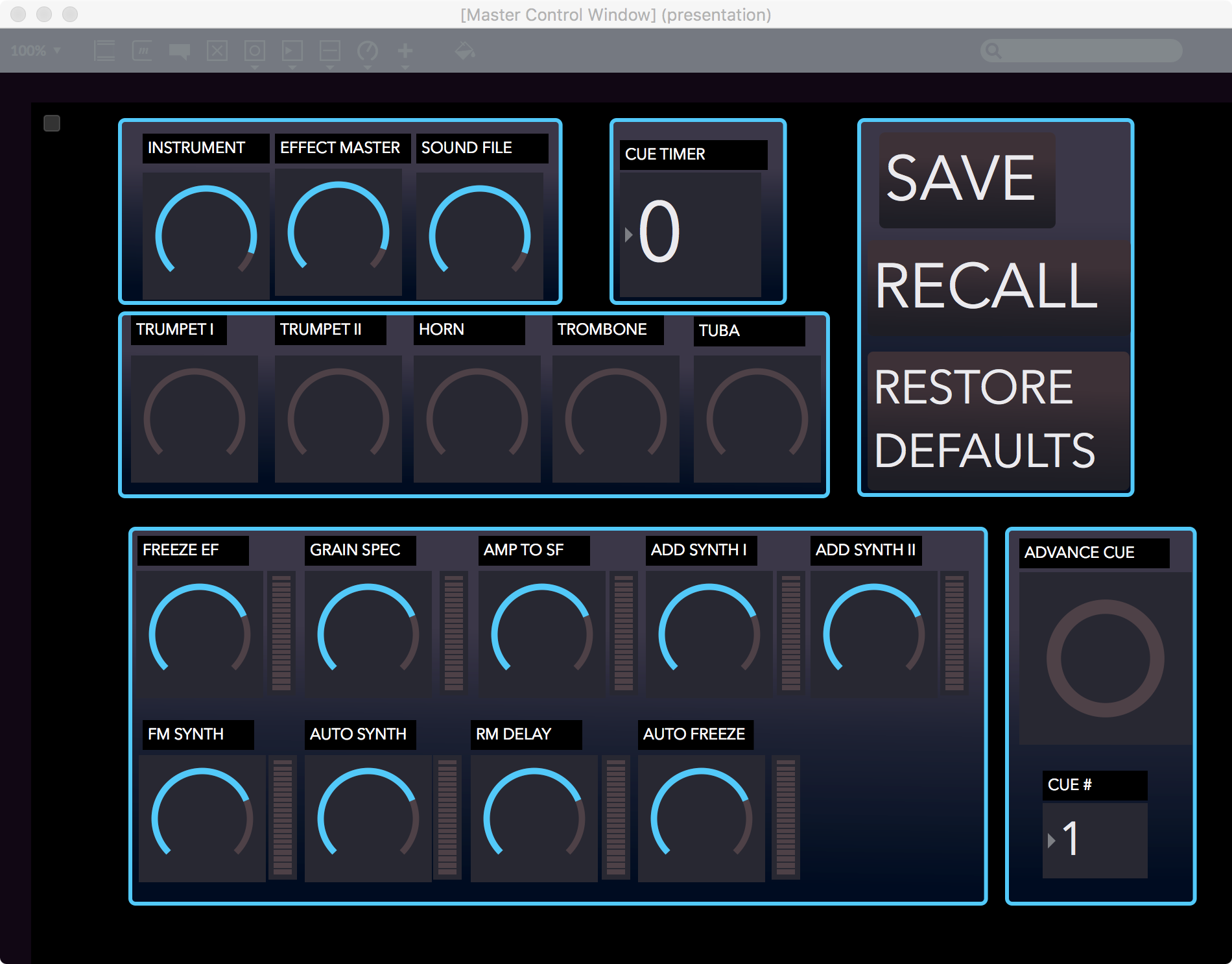The image size is (1232, 964).
Task: Click the SOUND FILE dial
Action: coord(480,235)
